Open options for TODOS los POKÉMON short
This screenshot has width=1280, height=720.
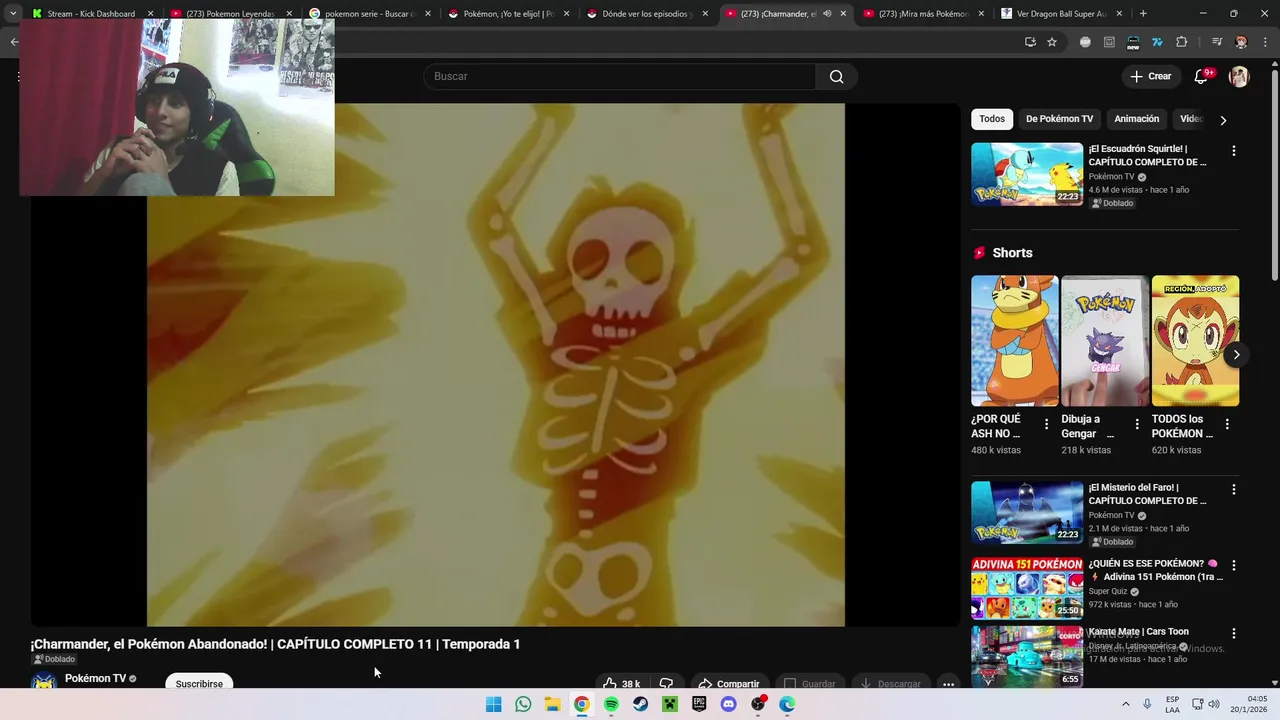[1227, 424]
